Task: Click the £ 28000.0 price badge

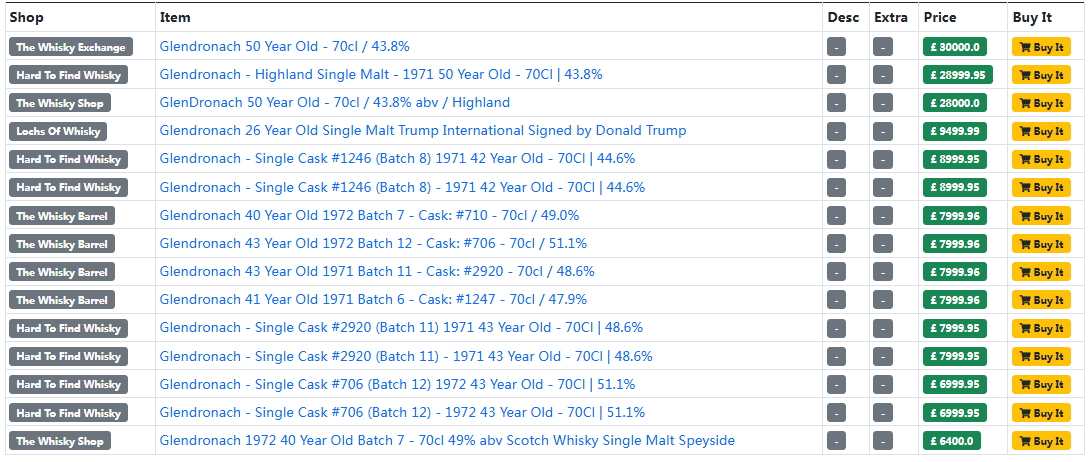Action: click(x=954, y=103)
